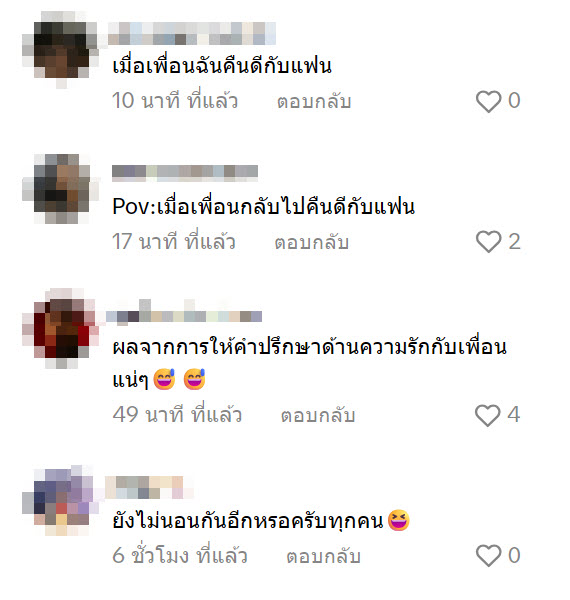
Task: Click the 49 นาที ที่แล้ว timestamp
Action: 177,414
